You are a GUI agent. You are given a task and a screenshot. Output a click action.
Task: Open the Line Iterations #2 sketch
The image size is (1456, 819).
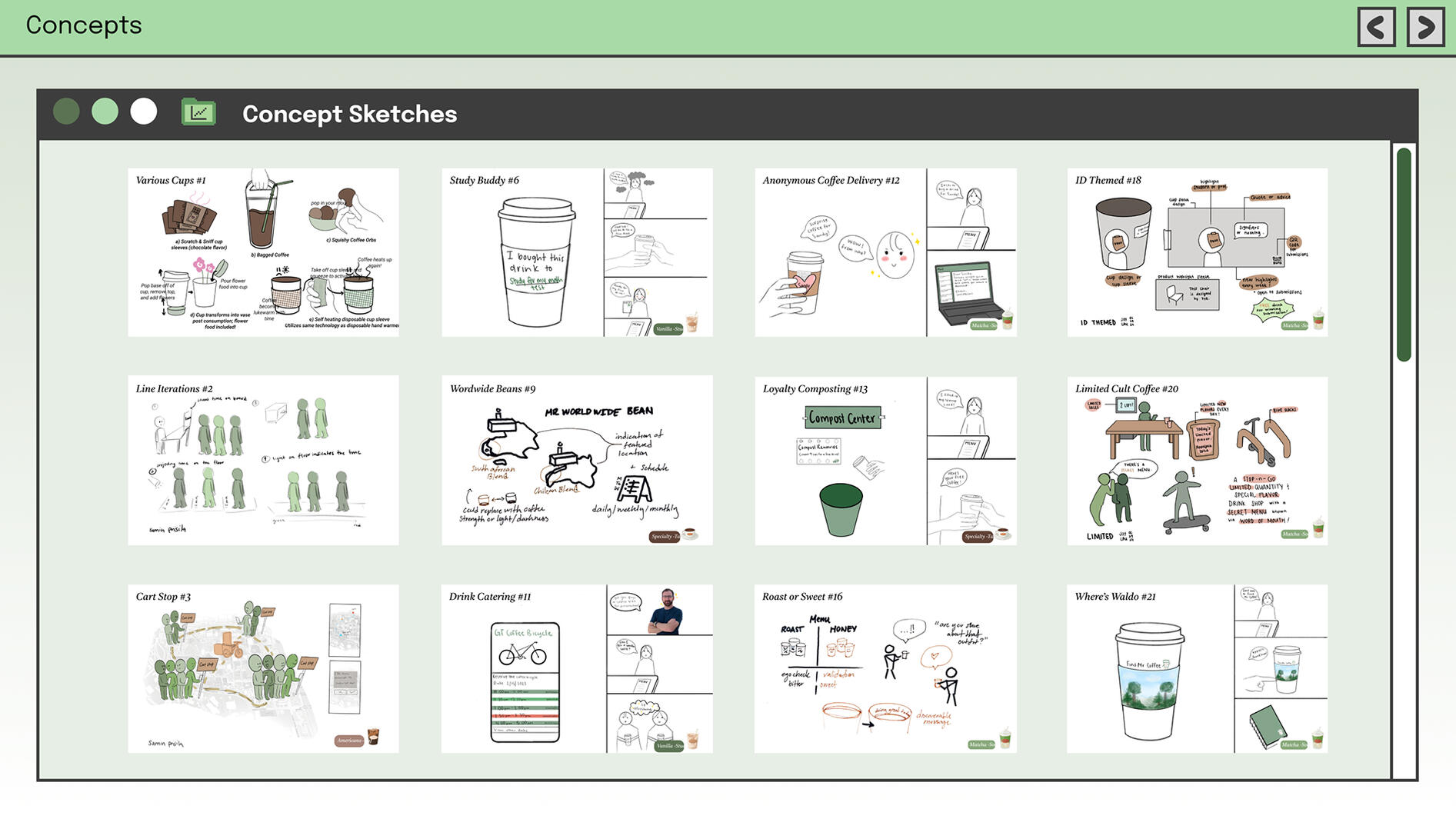[x=263, y=460]
